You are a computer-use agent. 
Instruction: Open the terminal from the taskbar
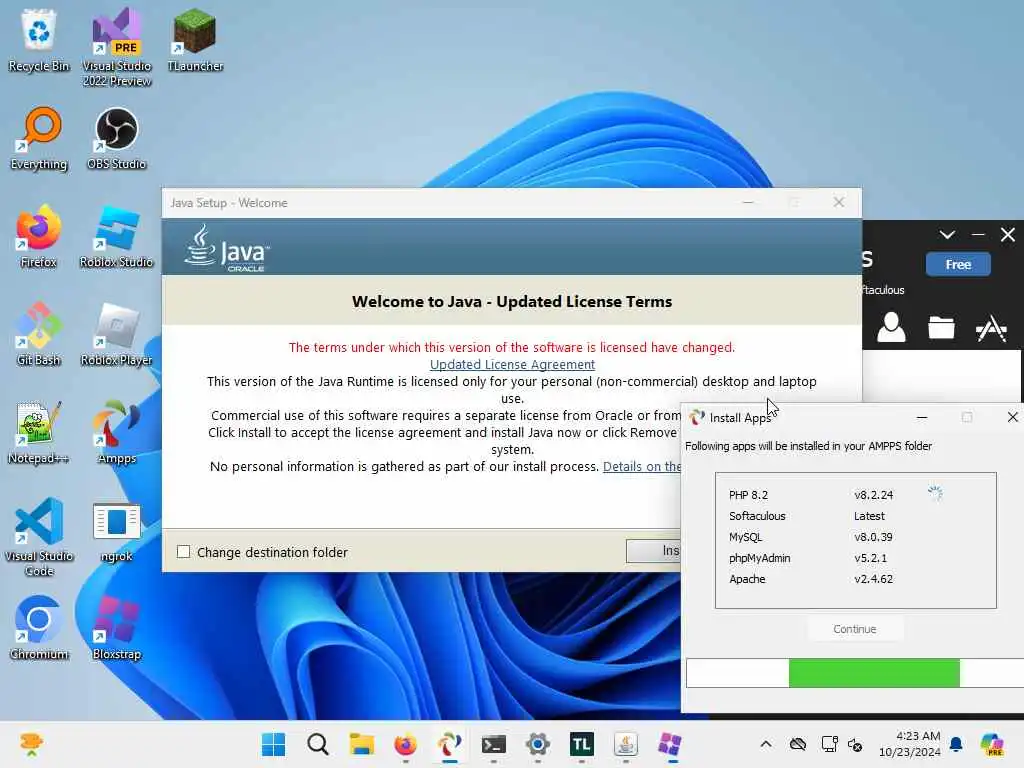(x=494, y=744)
